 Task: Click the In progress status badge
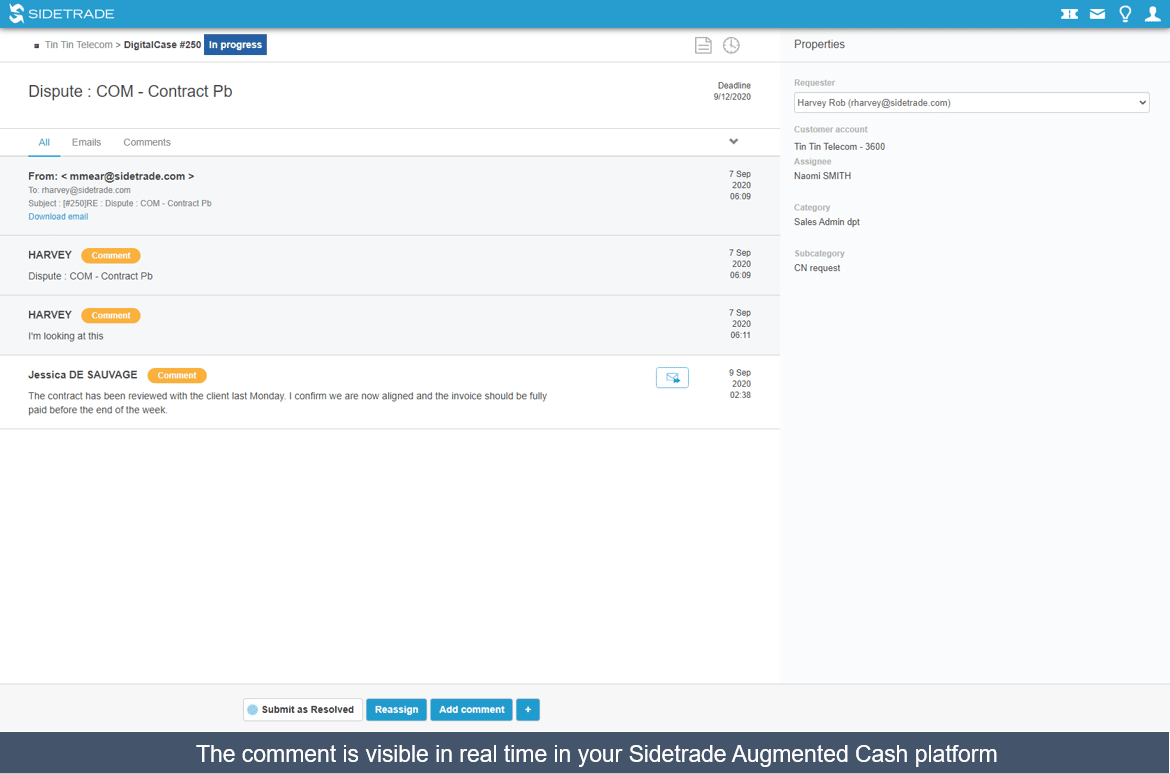(235, 45)
